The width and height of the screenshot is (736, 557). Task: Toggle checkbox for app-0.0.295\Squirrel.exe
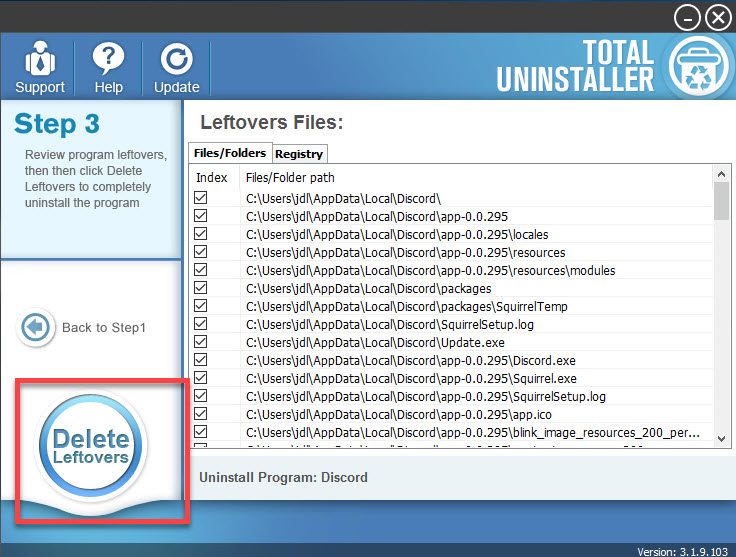click(200, 378)
